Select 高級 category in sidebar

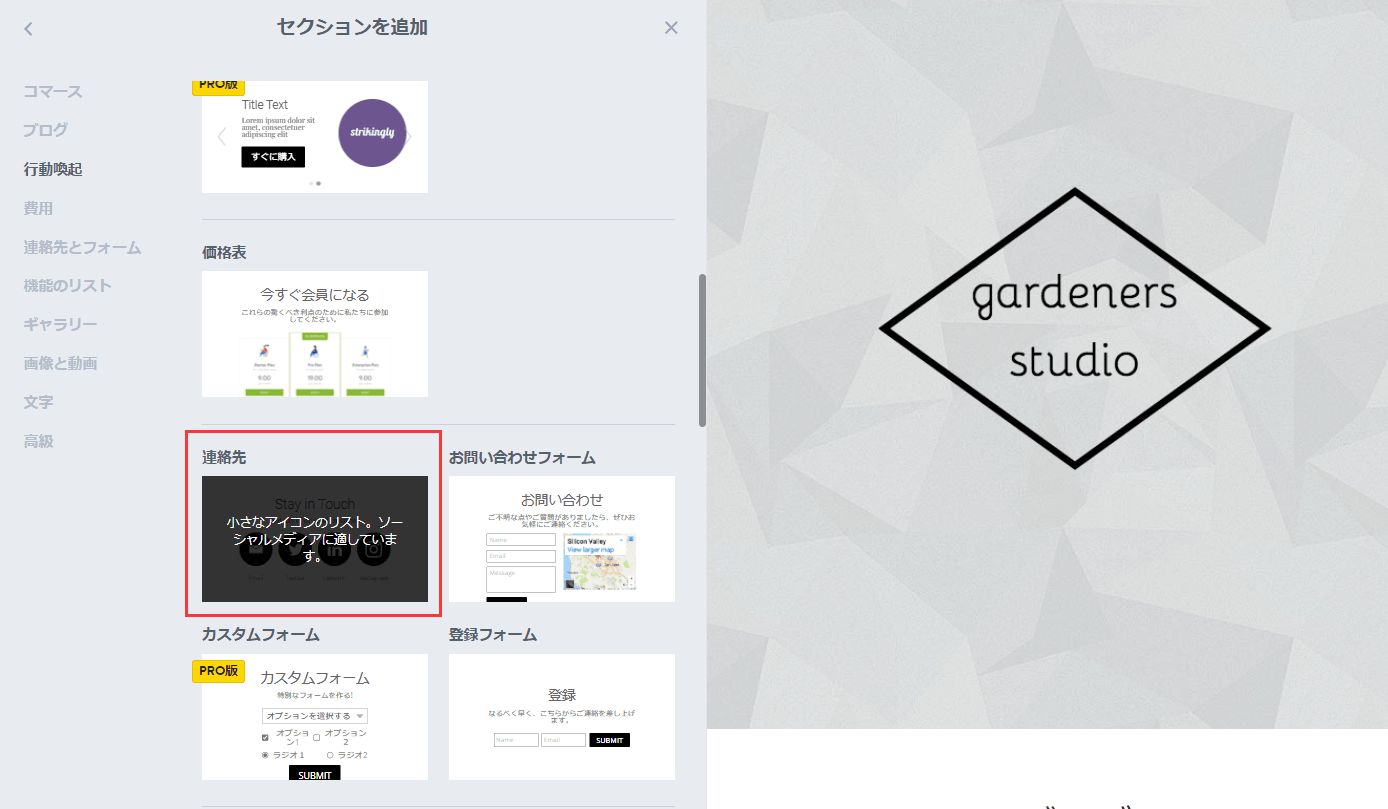coord(38,441)
